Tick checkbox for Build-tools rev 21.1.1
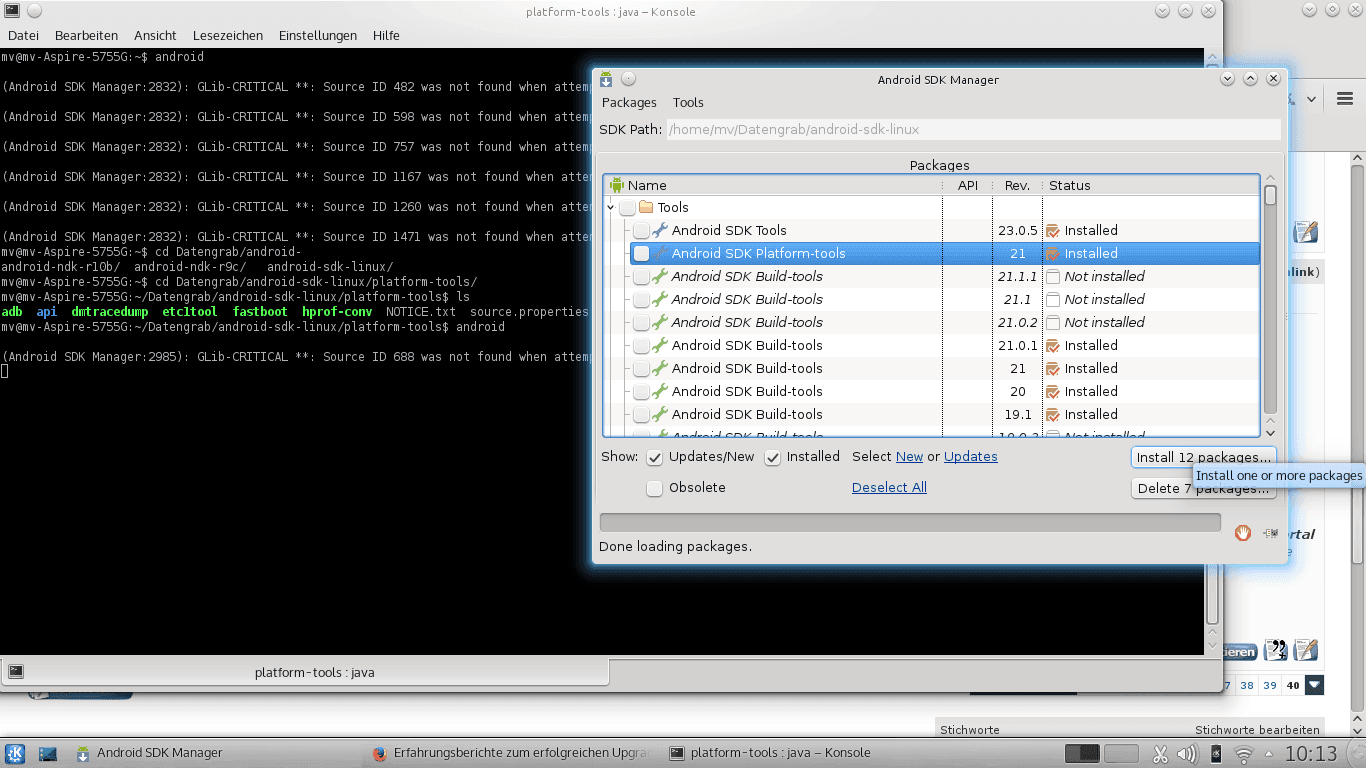The image size is (1366, 768). click(641, 276)
